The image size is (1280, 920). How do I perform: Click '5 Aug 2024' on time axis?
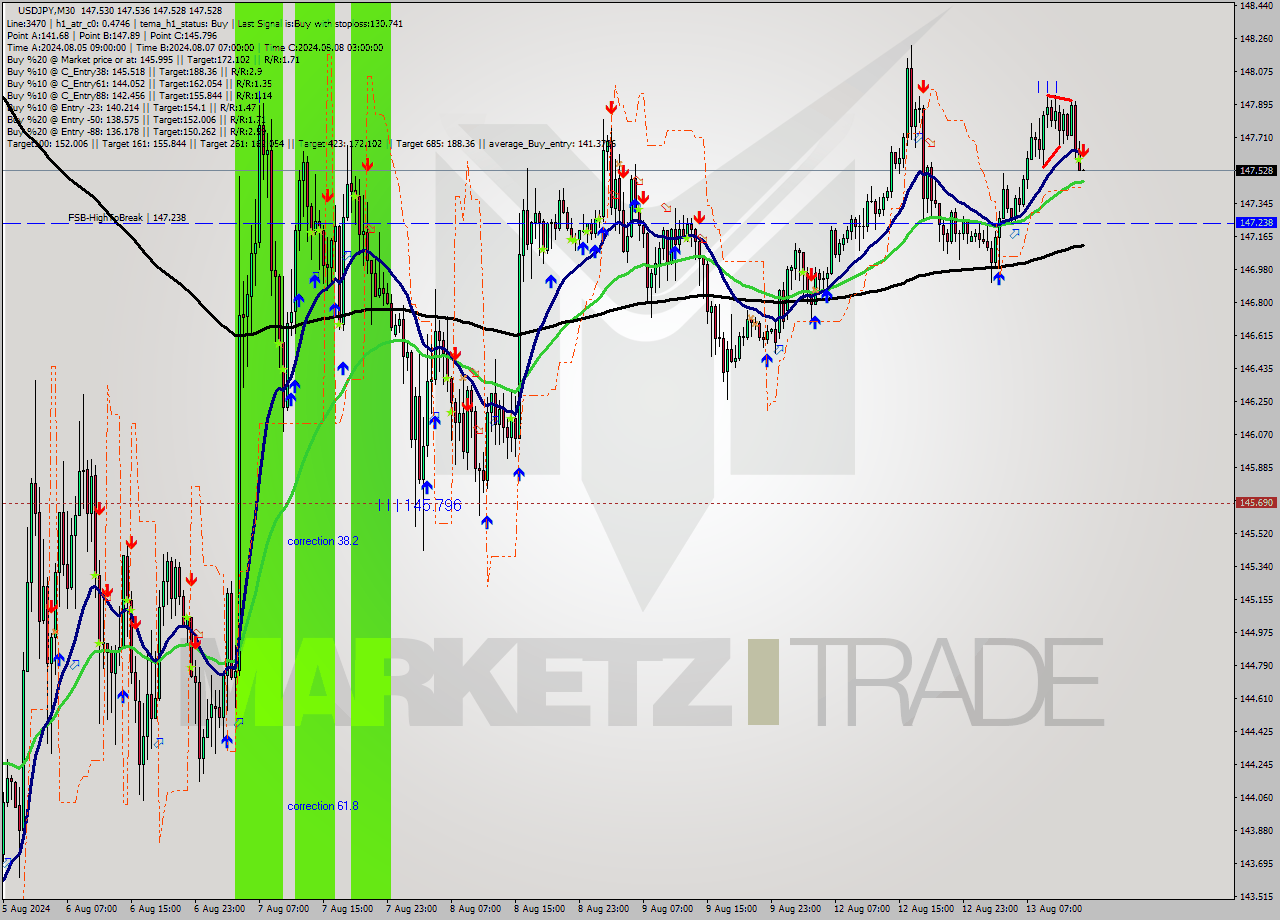26,909
